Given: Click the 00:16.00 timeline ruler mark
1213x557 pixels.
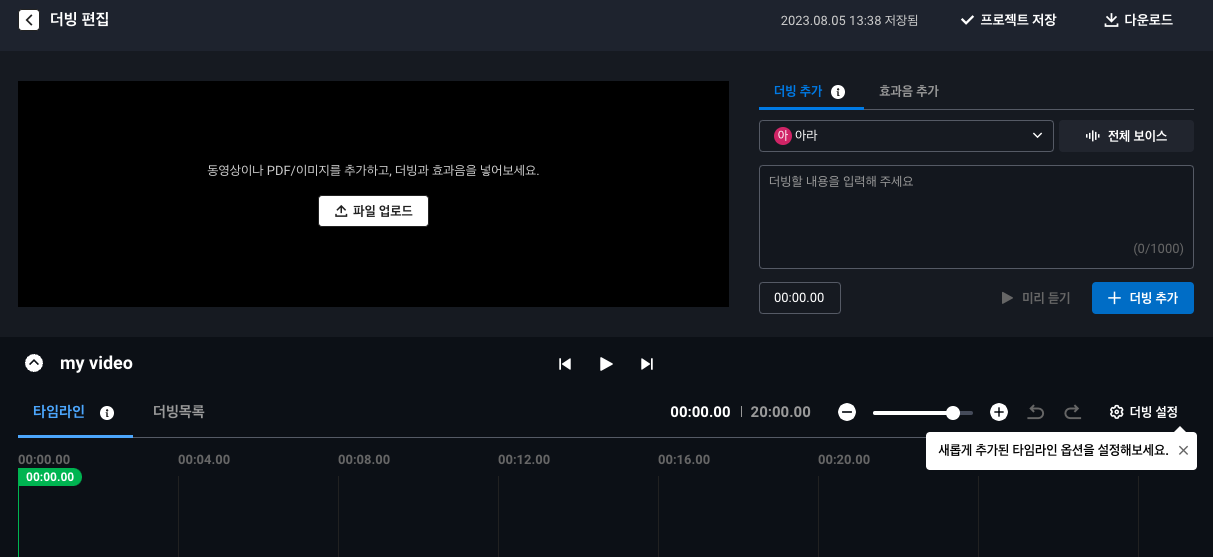Looking at the screenshot, I should [684, 460].
